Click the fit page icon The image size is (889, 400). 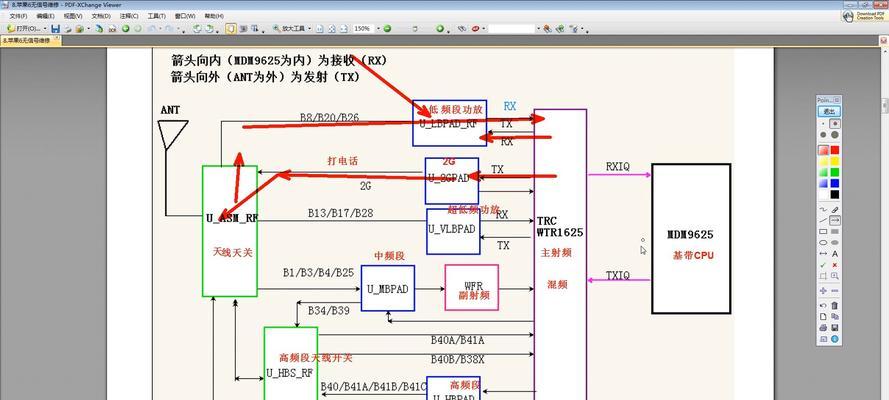point(332,28)
